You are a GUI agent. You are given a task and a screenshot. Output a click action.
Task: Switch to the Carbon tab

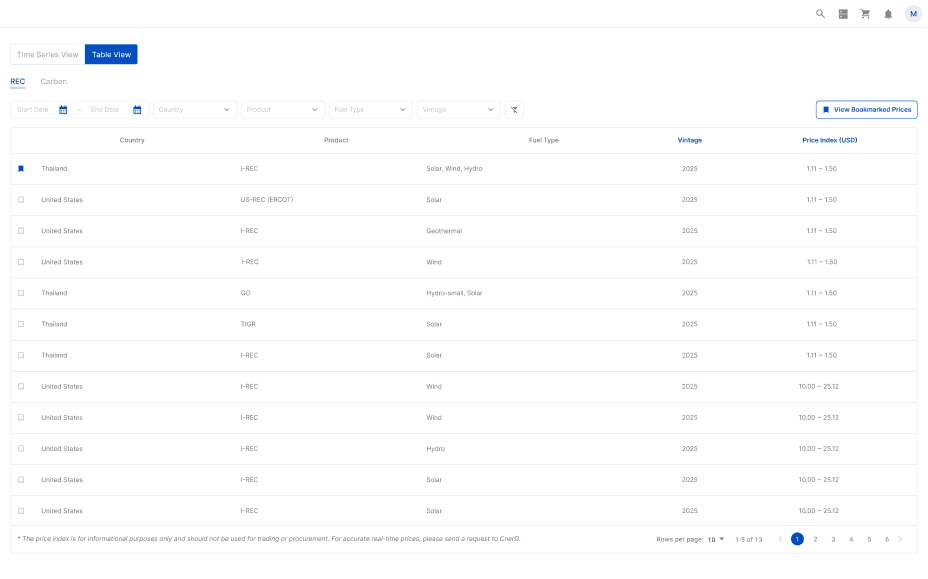54,81
